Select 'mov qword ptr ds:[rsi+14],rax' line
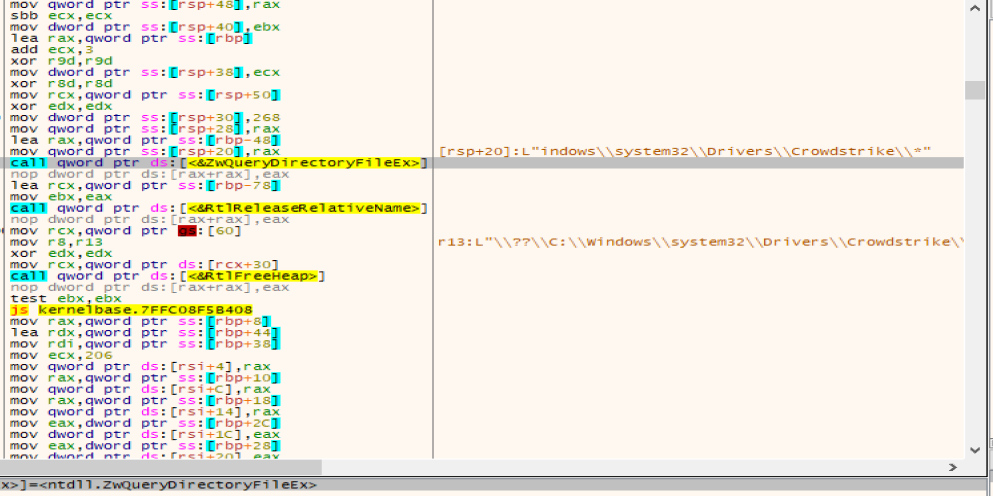 [145, 412]
